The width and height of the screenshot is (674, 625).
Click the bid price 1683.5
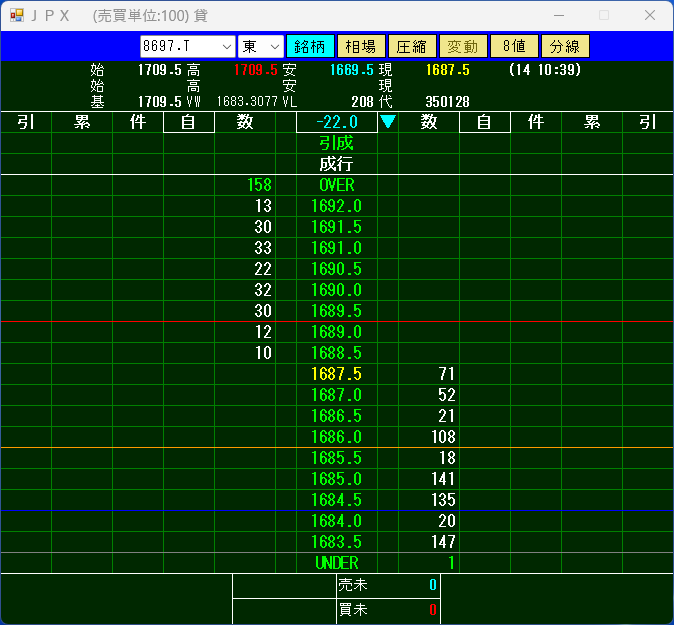tap(336, 542)
